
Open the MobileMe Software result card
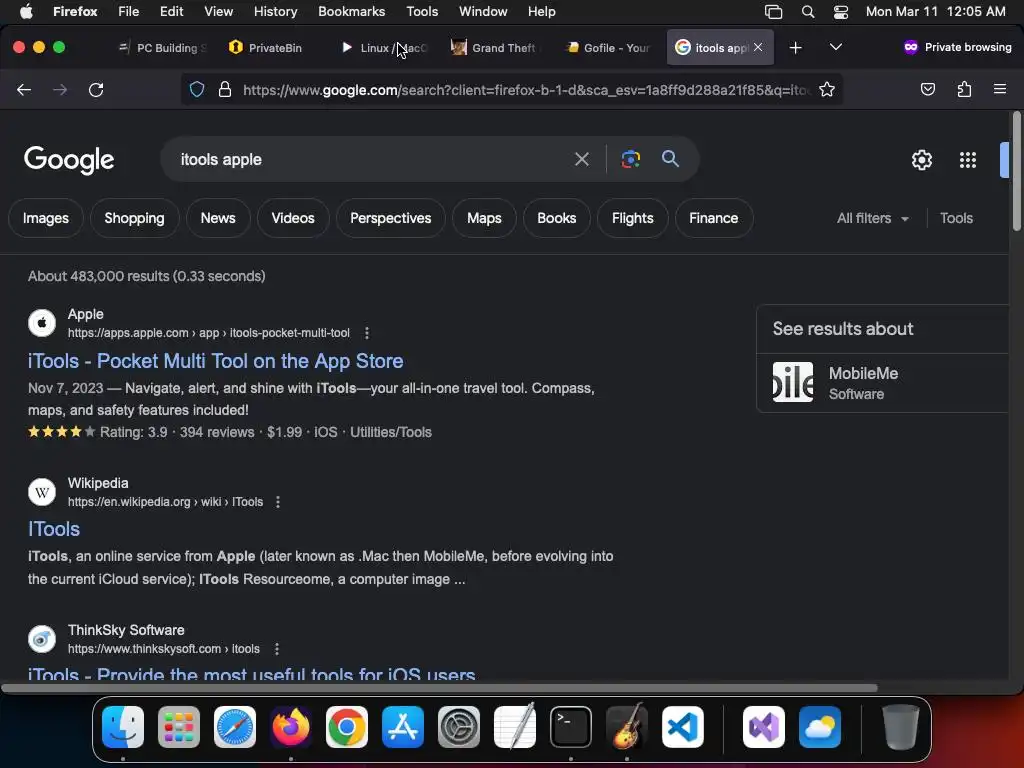tap(883, 383)
